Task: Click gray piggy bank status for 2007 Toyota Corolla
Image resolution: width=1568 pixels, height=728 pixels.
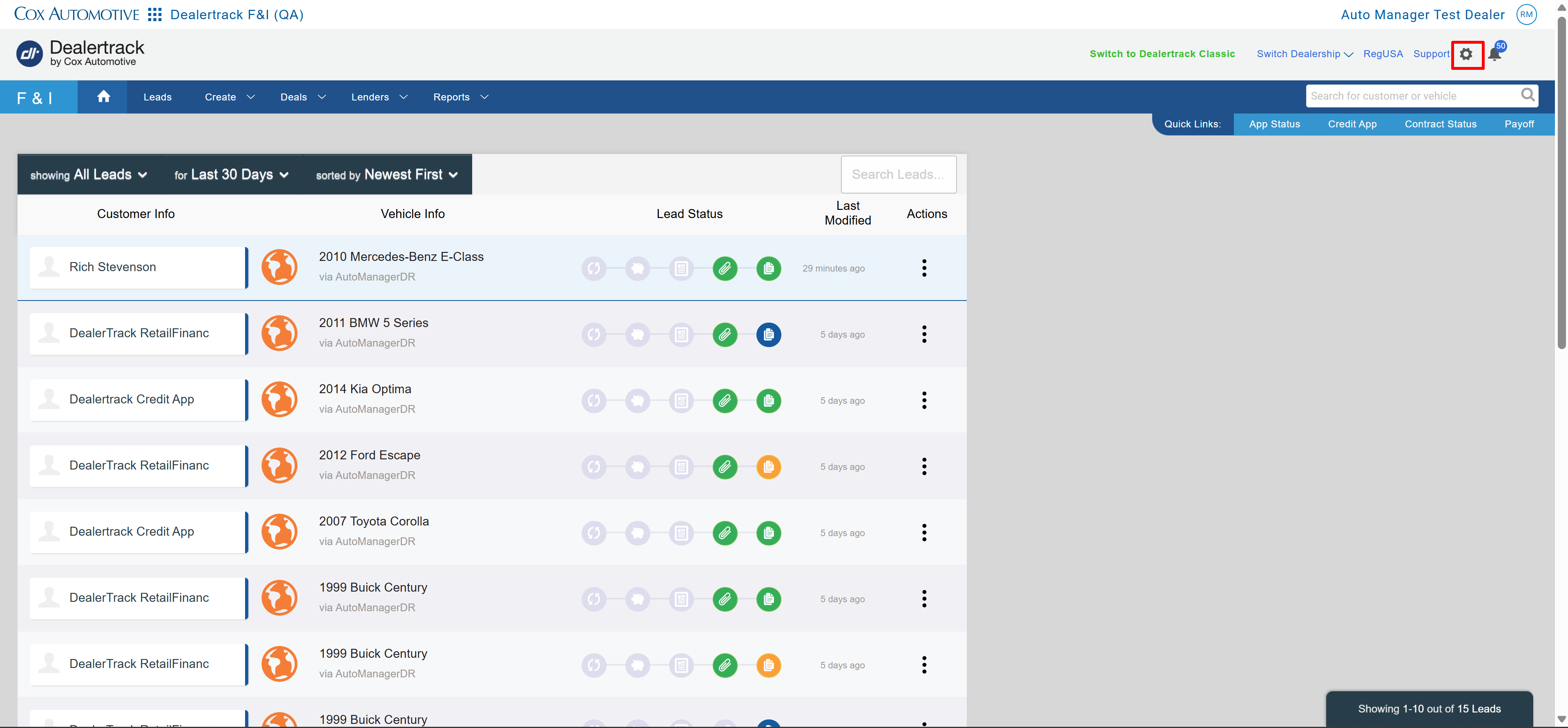Action: (x=637, y=533)
